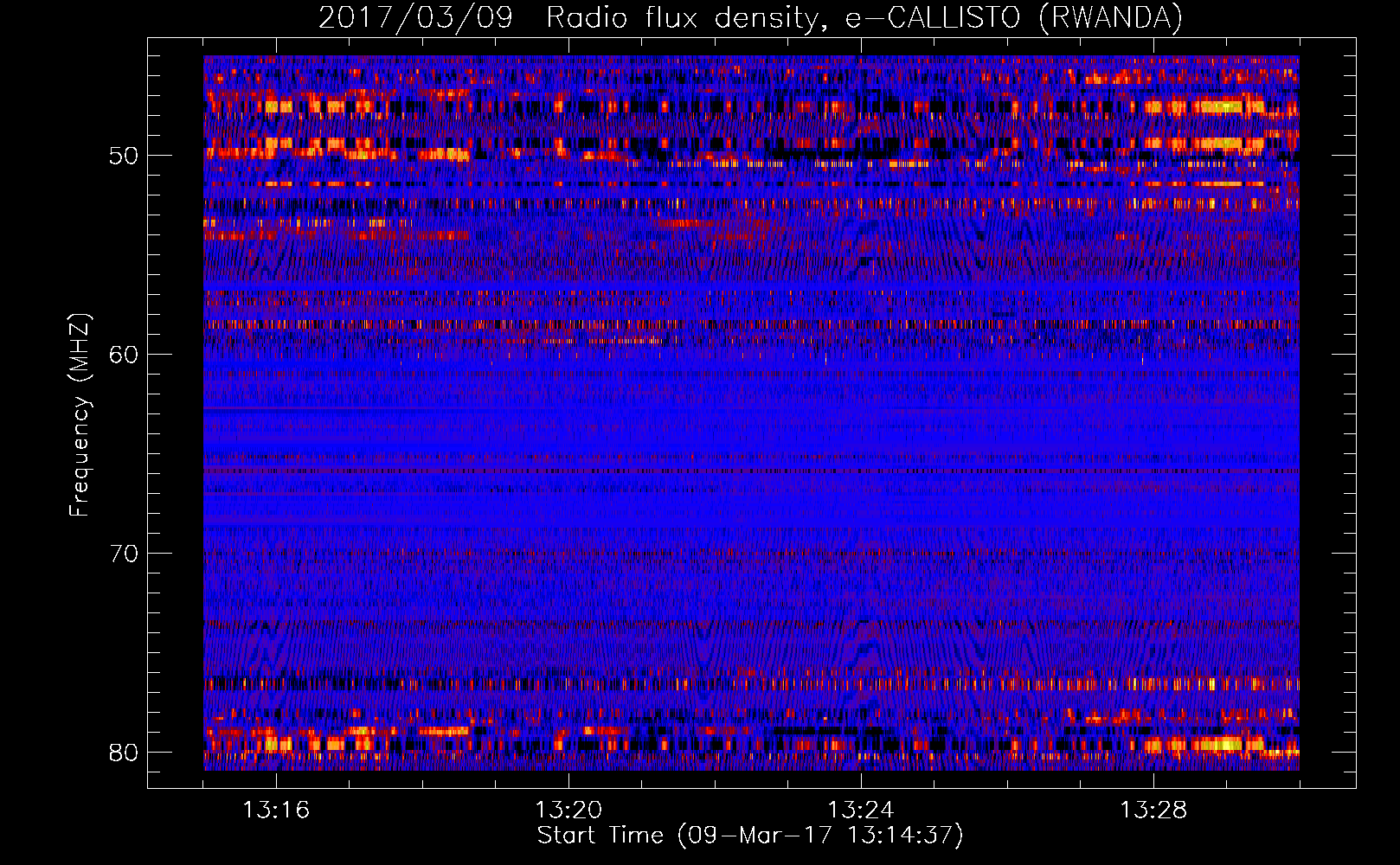Screen dimensions: 1400x865
Task: Click the 50 tick label on the left frequency axis
Action: pos(123,156)
